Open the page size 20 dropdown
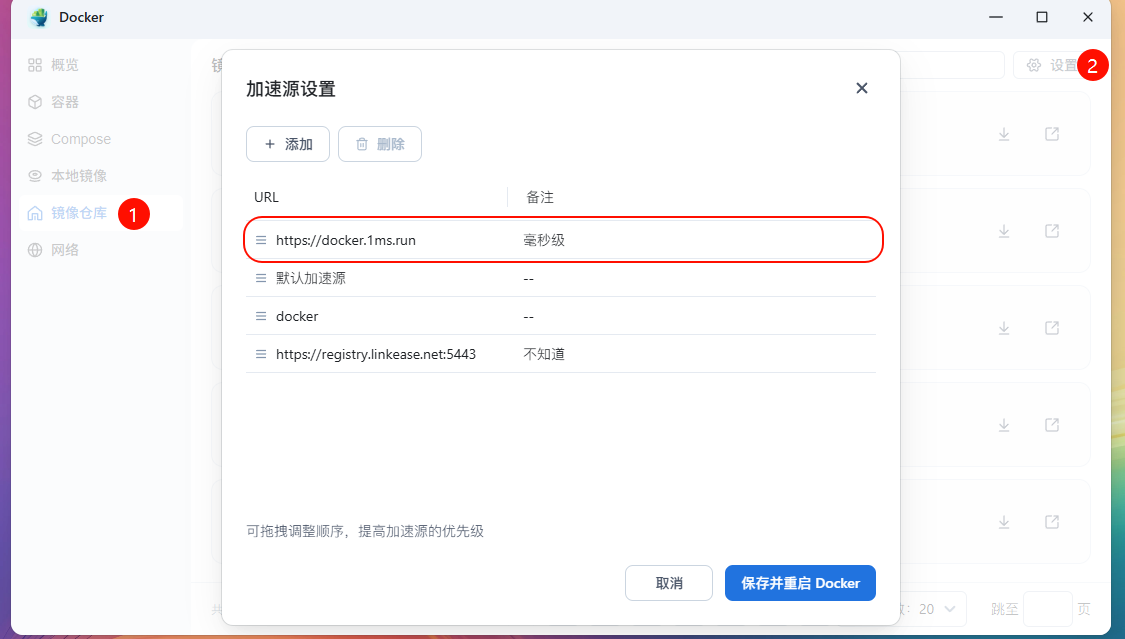This screenshot has width=1125, height=639. click(x=936, y=609)
